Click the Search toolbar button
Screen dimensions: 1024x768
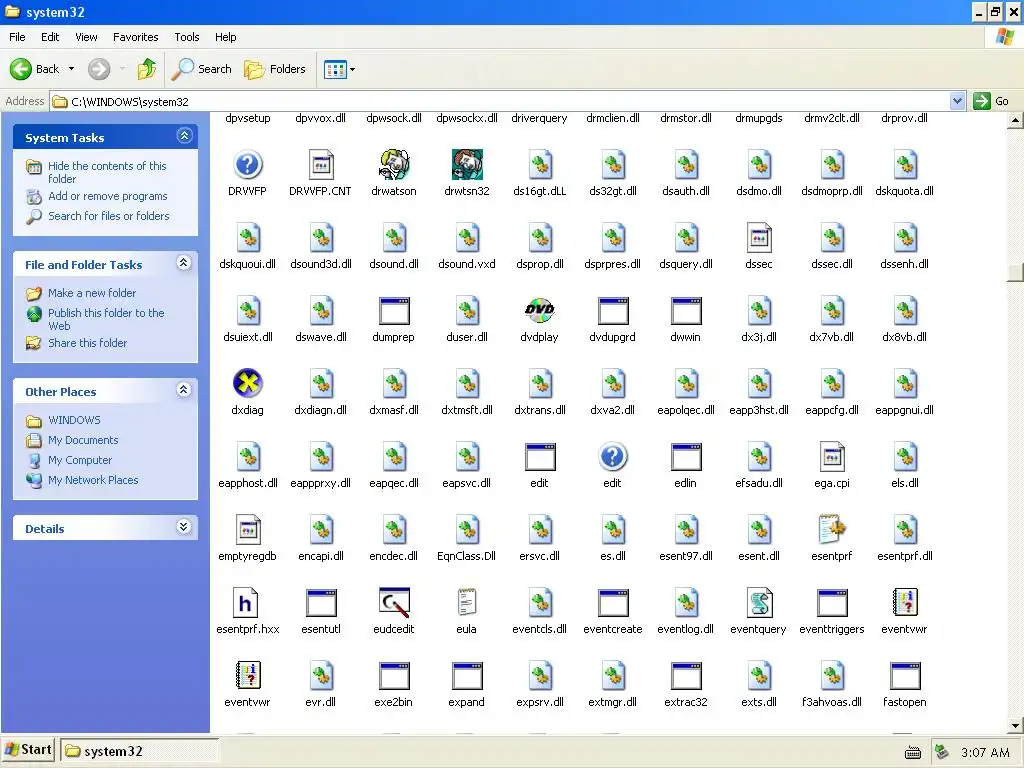point(202,69)
